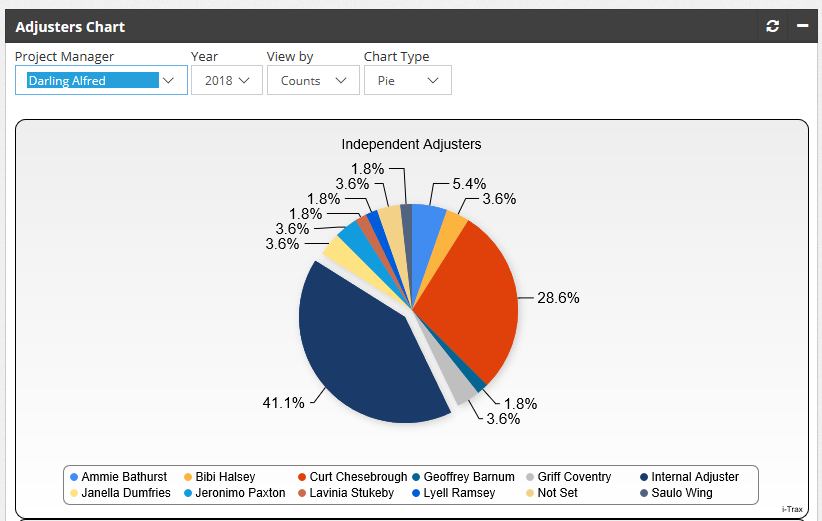Click Geoffrey Barnum in the legend
822x521 pixels.
pos(468,477)
